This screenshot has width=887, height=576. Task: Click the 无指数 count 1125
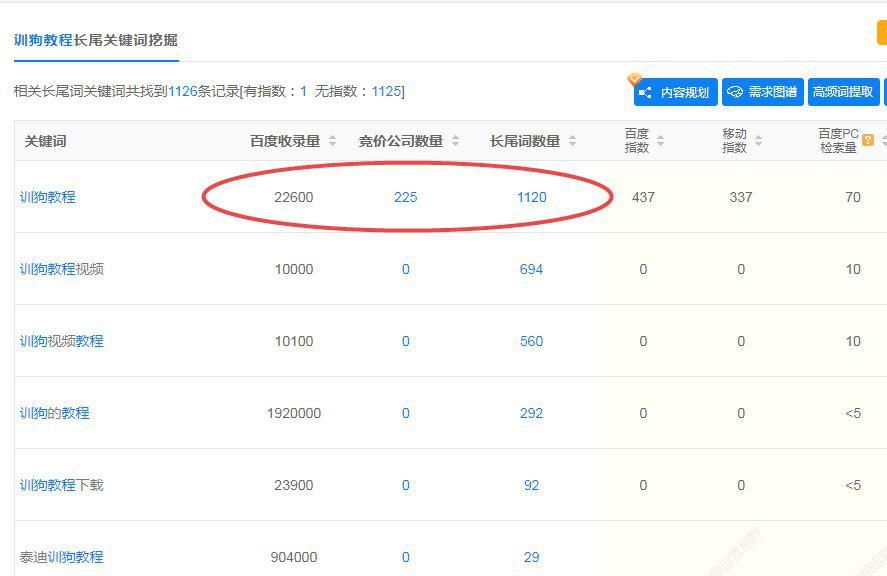point(386,91)
